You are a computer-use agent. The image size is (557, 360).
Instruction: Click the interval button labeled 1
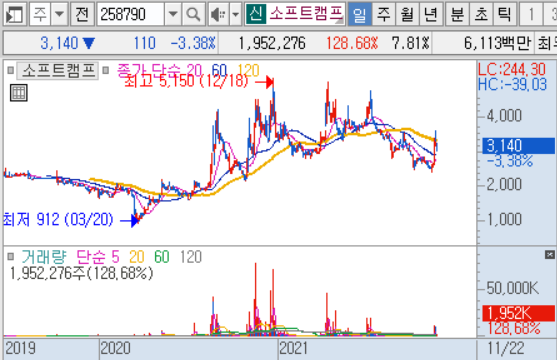(531, 14)
